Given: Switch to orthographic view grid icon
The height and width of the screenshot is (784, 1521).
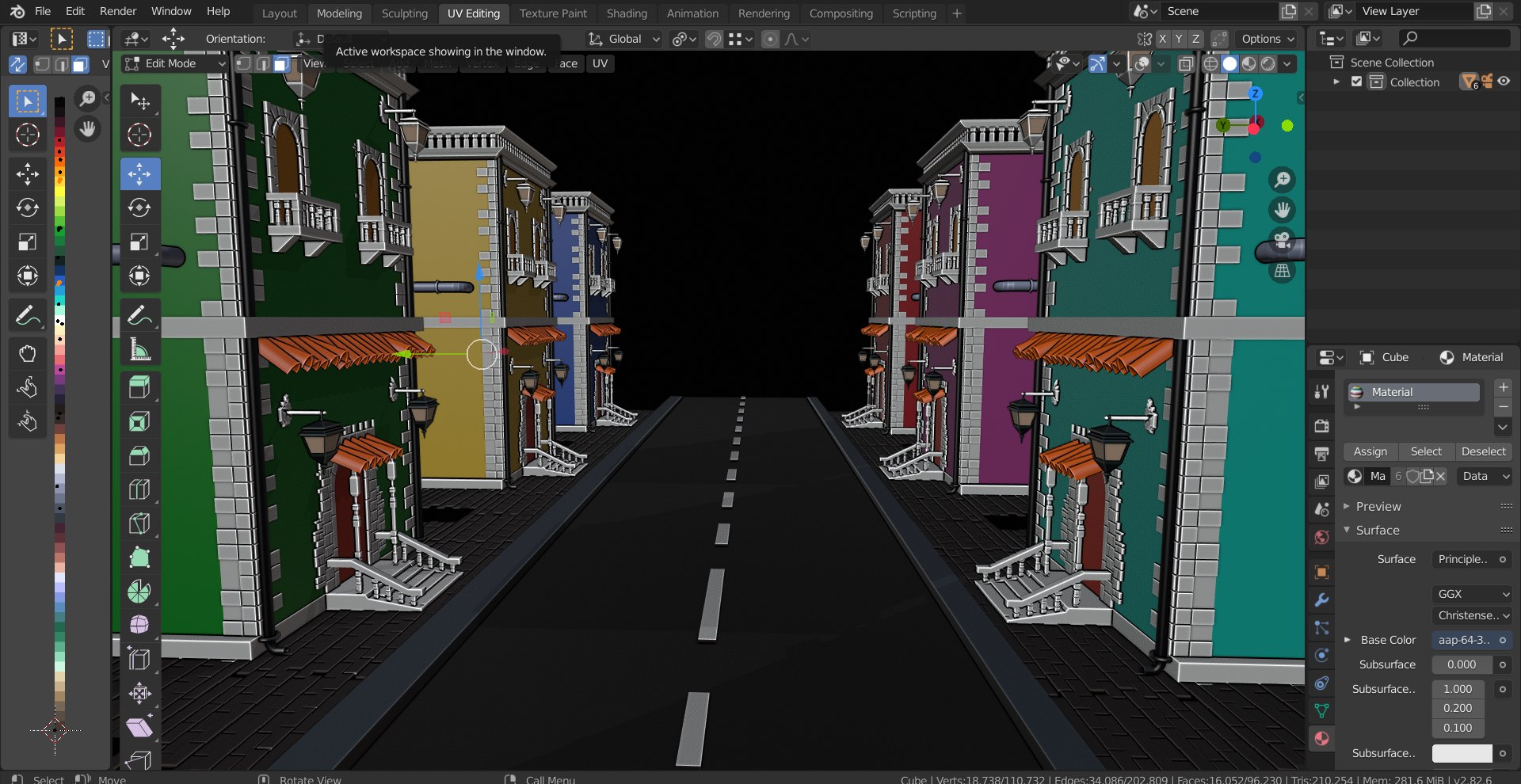Looking at the screenshot, I should [x=1282, y=271].
